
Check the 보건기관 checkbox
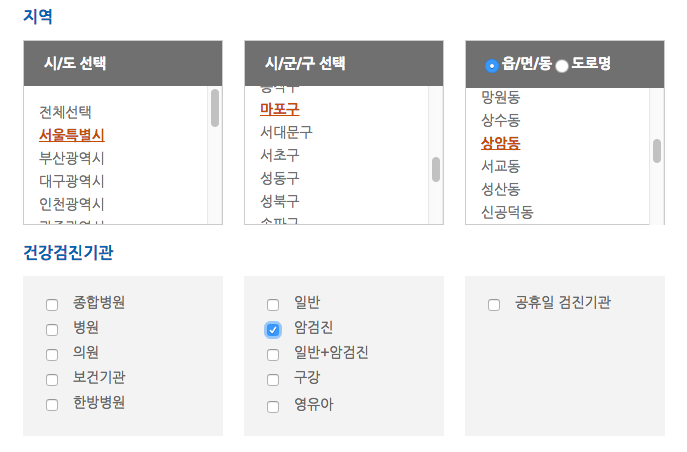pyautogui.click(x=52, y=380)
